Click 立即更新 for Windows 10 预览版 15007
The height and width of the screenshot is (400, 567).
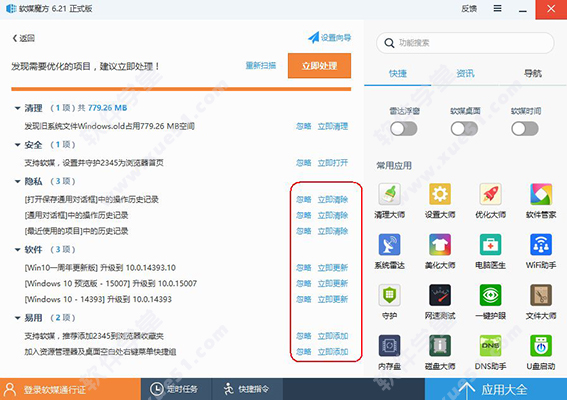coord(333,283)
